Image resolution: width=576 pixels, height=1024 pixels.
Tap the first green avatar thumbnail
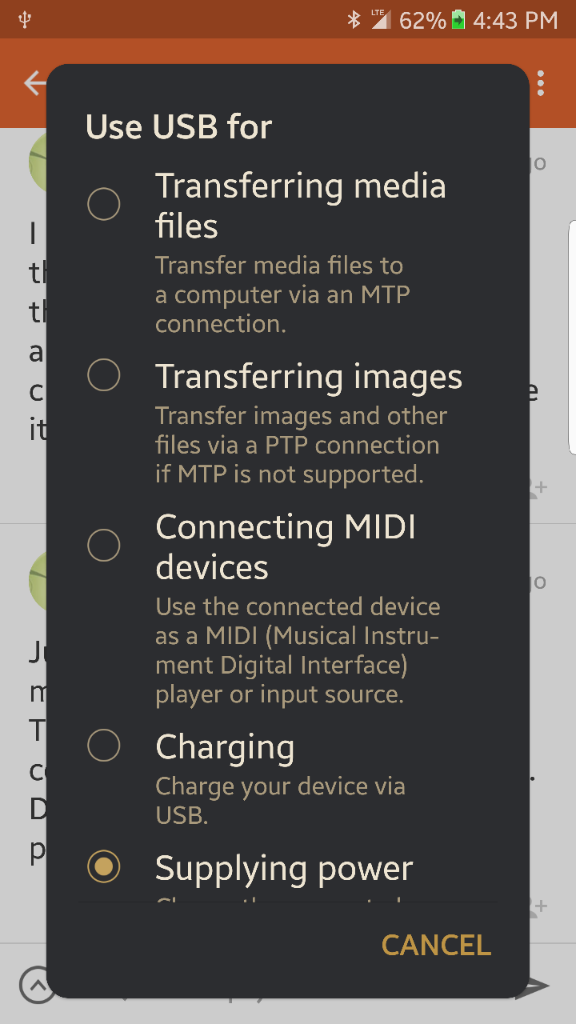point(37,163)
